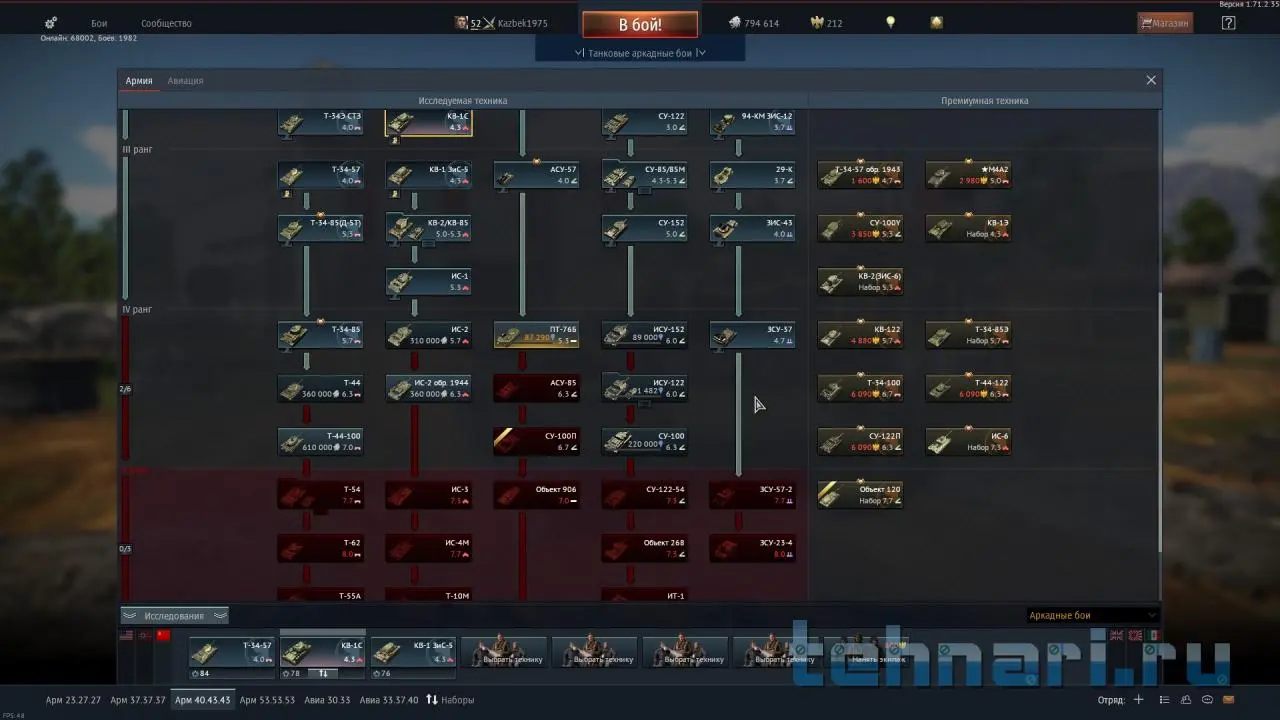
Task: Click the right chevron of Исследования
Action: (x=220, y=615)
